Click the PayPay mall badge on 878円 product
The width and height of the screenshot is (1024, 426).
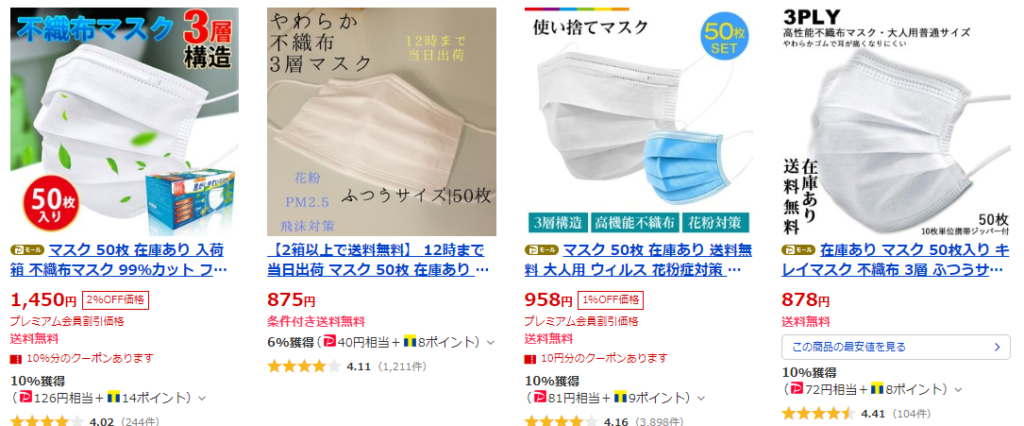[x=798, y=250]
